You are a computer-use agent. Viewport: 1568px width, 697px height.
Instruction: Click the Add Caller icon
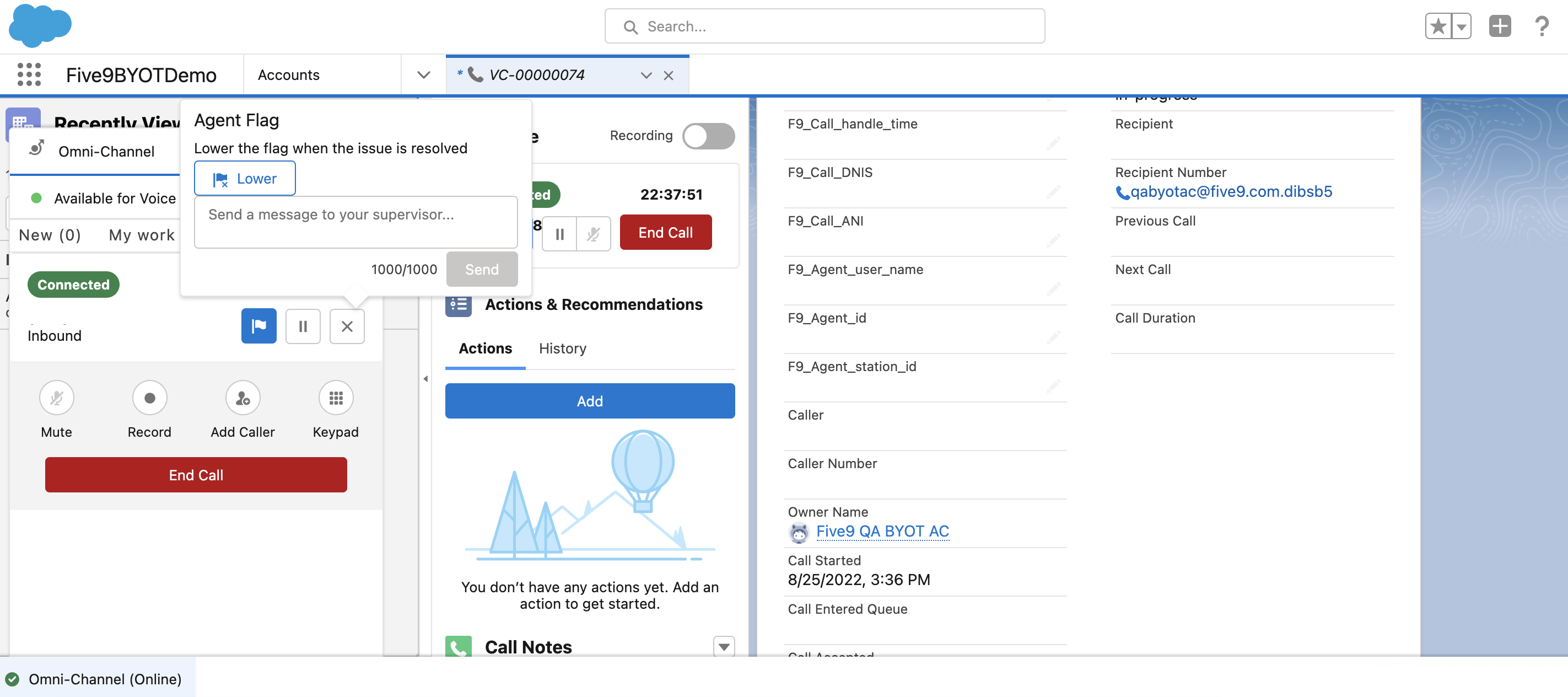[x=243, y=398]
